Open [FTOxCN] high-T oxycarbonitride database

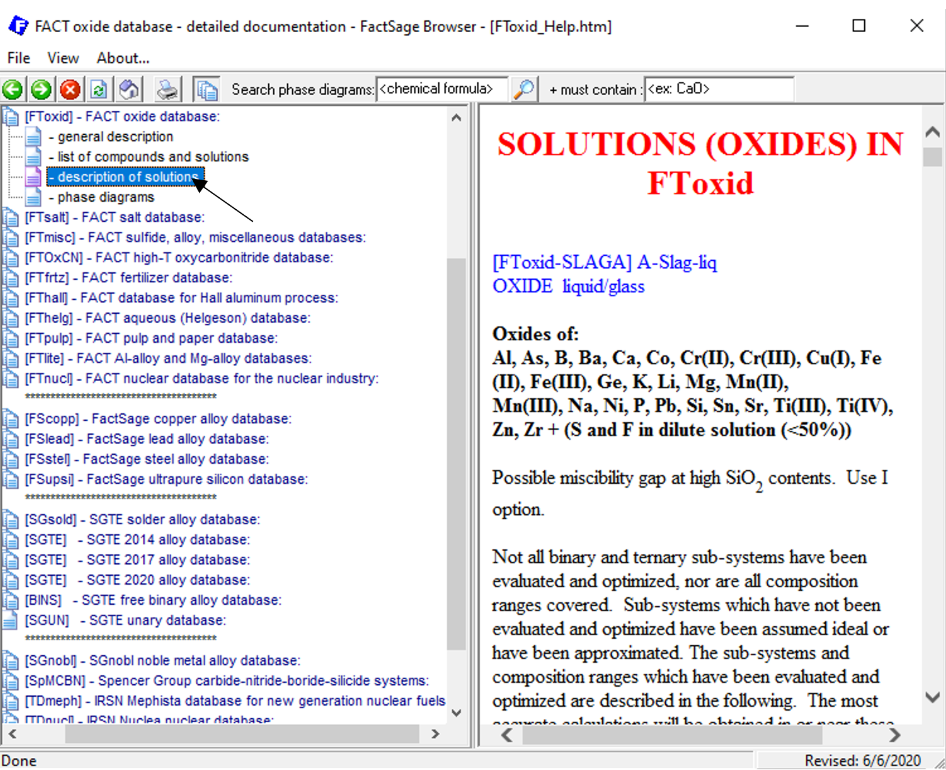click(179, 258)
